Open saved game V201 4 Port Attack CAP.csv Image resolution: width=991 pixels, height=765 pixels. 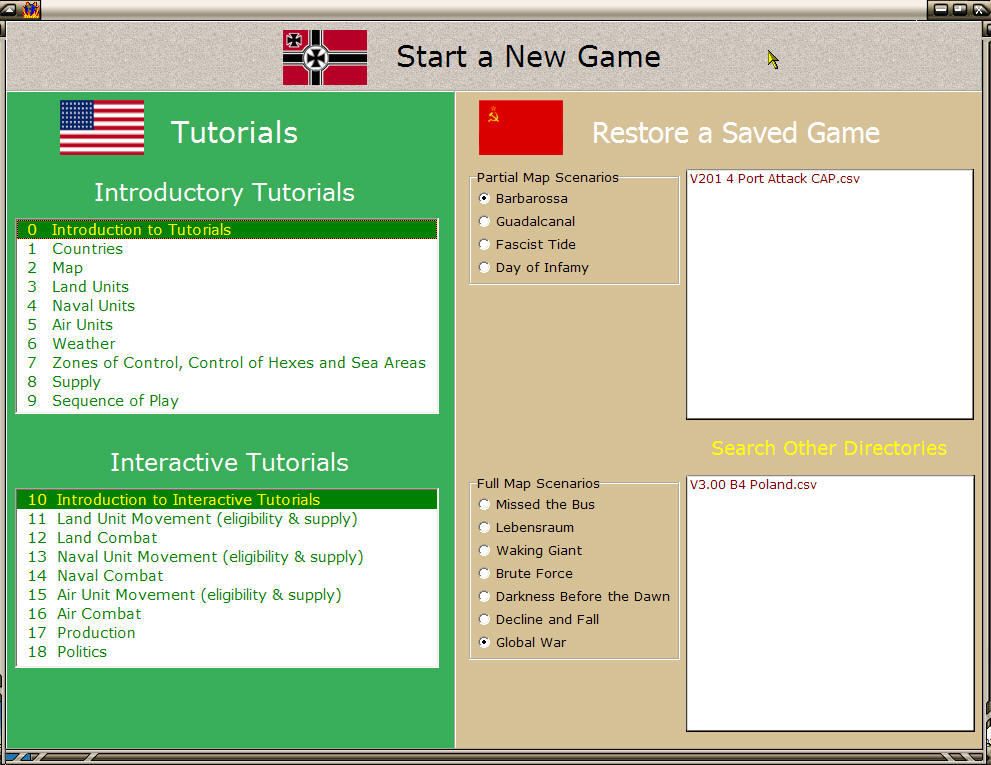[775, 178]
